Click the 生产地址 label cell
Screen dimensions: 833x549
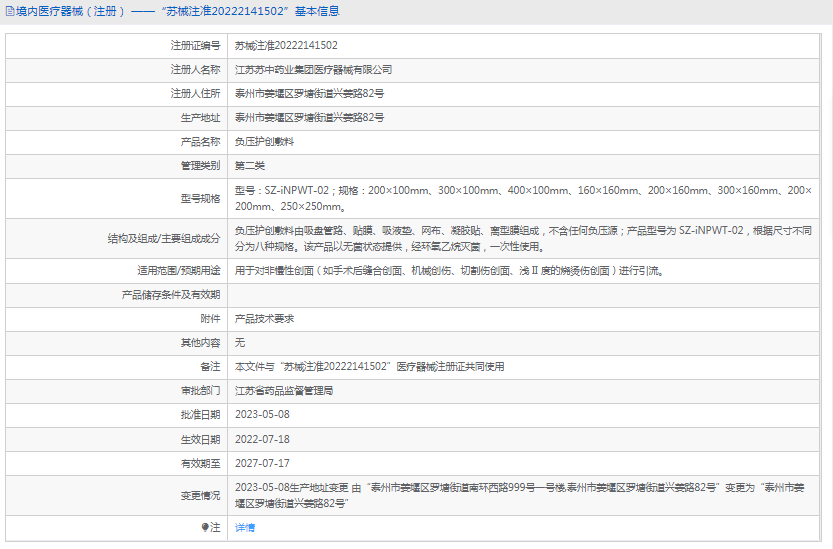click(x=116, y=118)
